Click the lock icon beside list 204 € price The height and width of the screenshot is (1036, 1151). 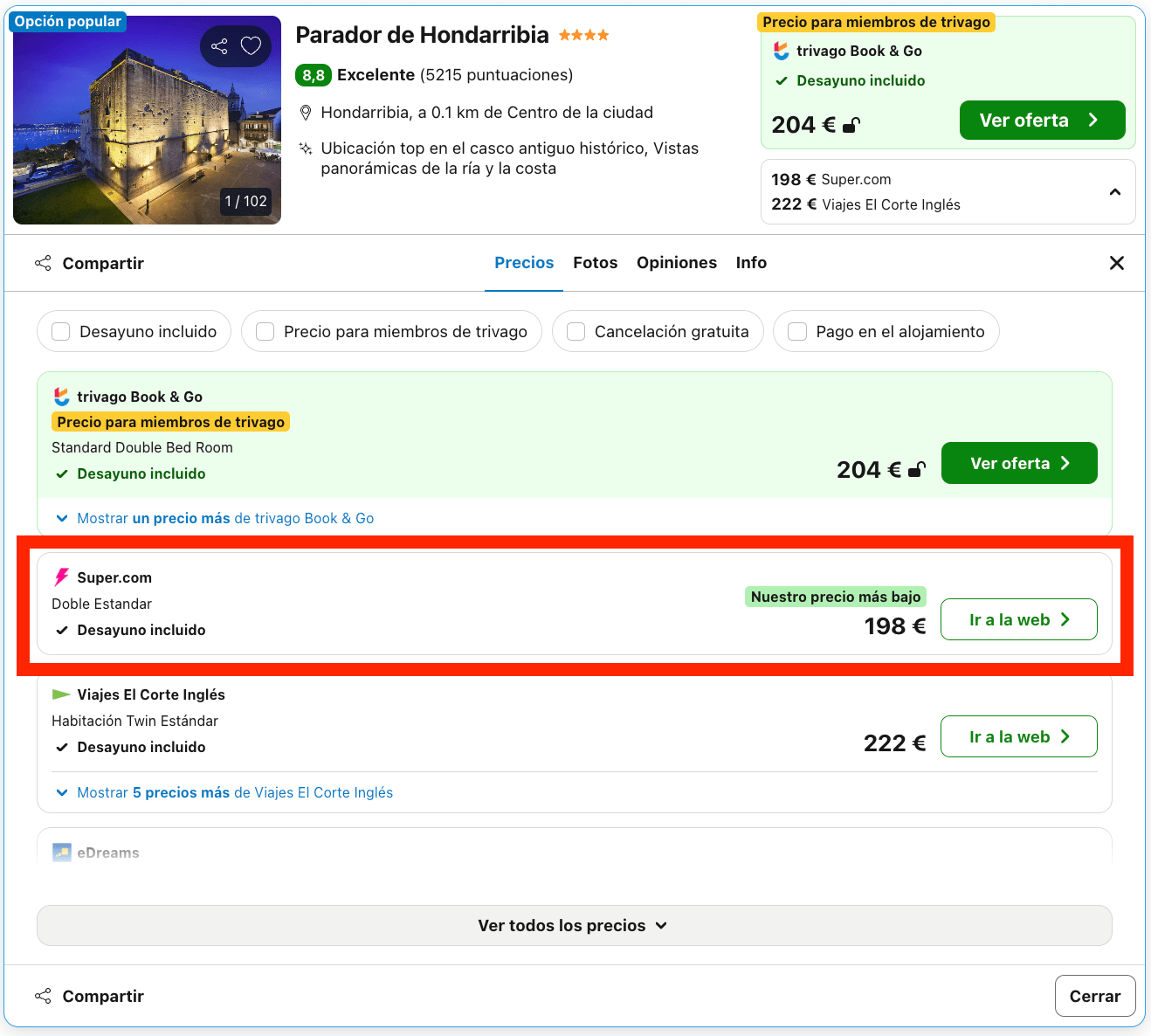pyautogui.click(x=917, y=470)
